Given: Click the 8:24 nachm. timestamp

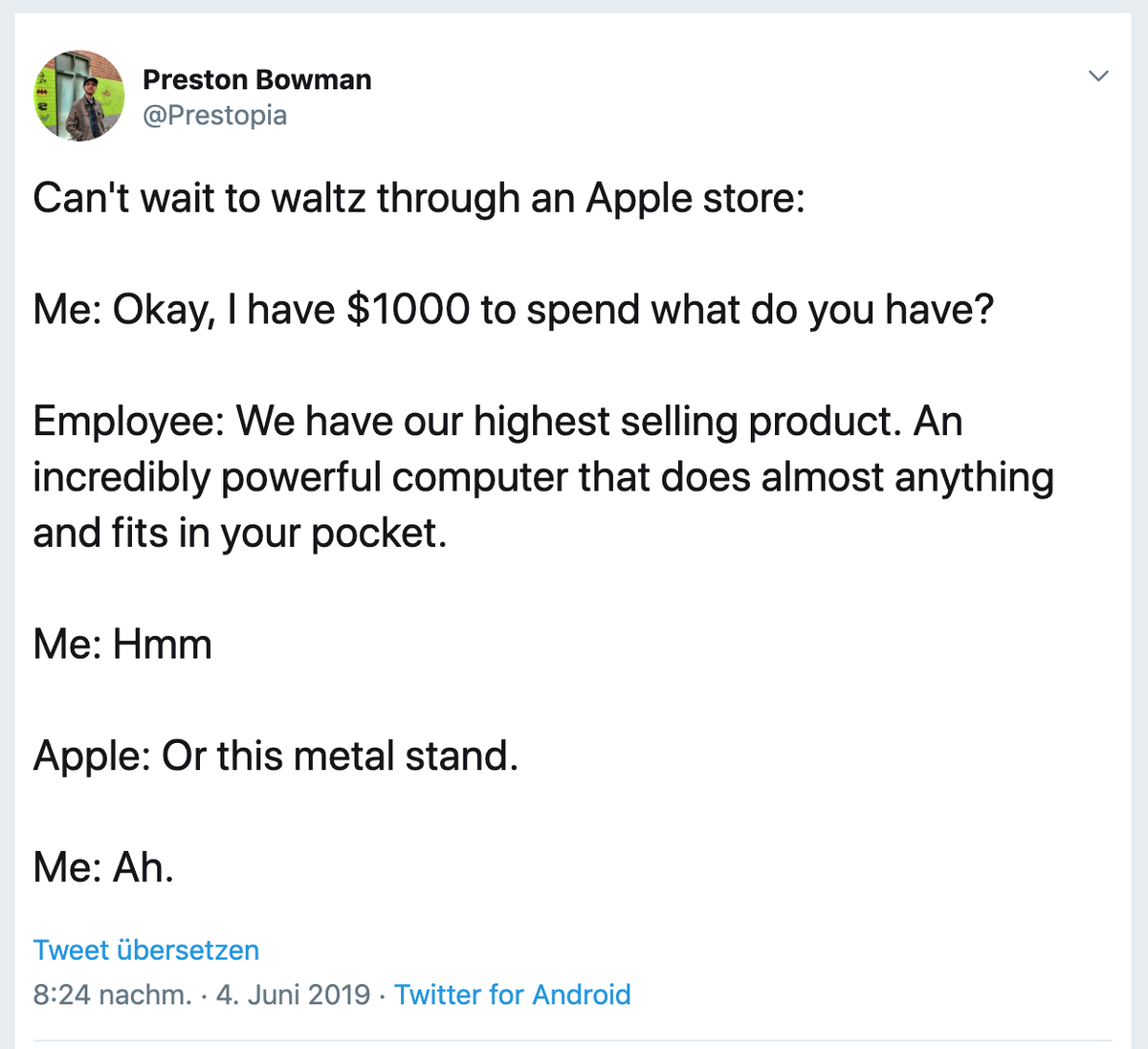Looking at the screenshot, I should tap(113, 994).
